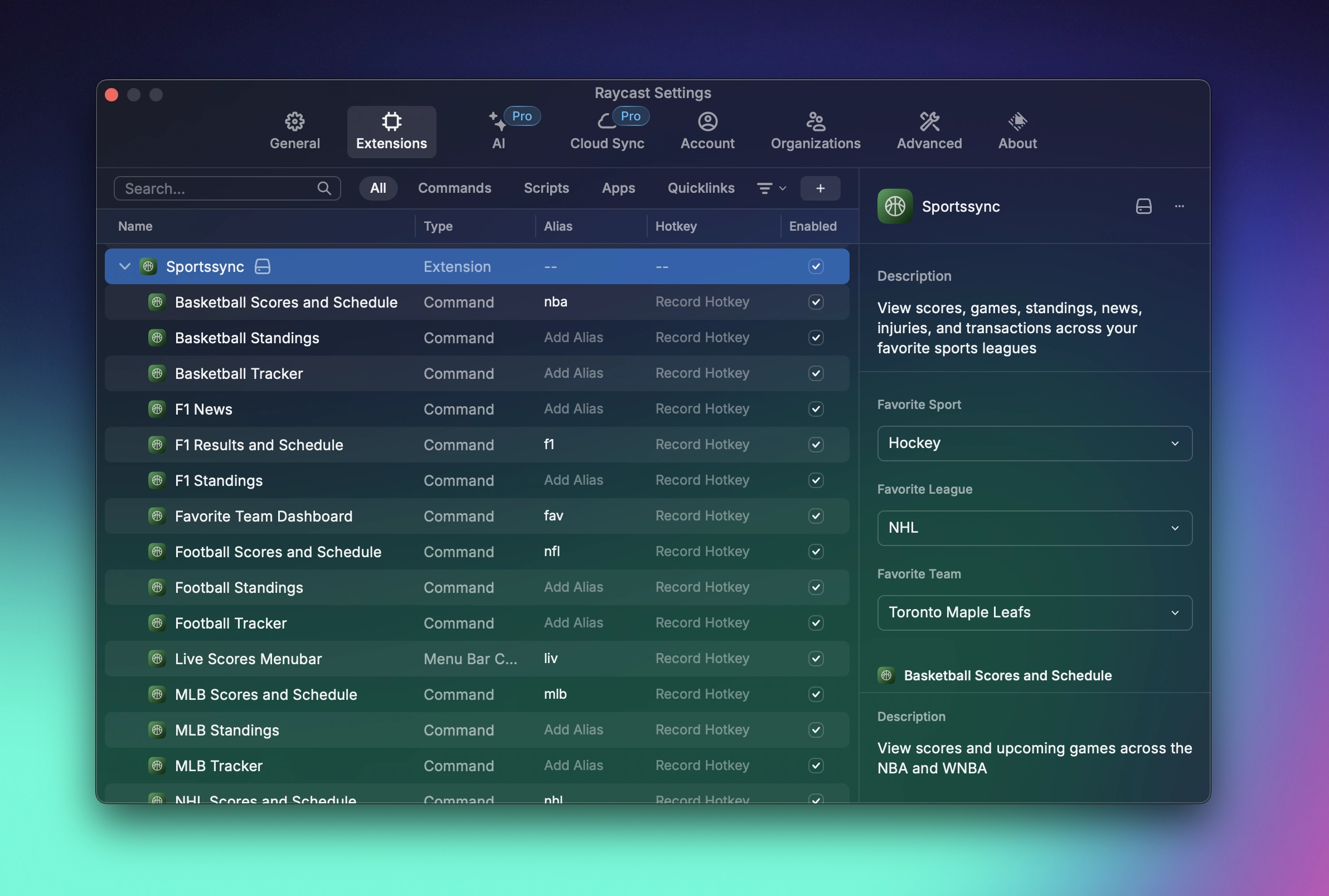Open the Favorite Team dropdown
This screenshot has width=1329, height=896.
pyautogui.click(x=1034, y=612)
